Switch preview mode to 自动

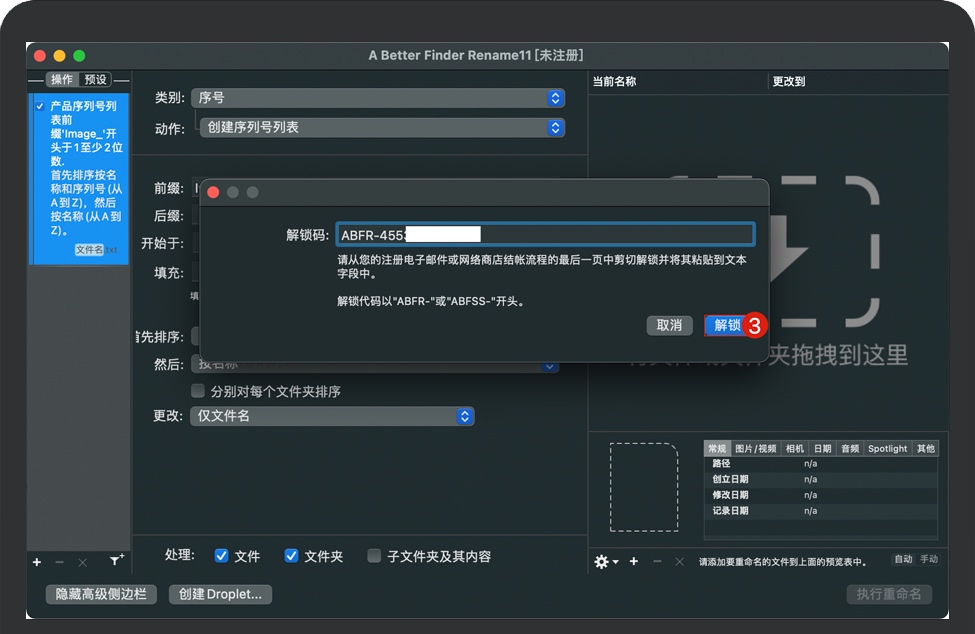(x=903, y=559)
